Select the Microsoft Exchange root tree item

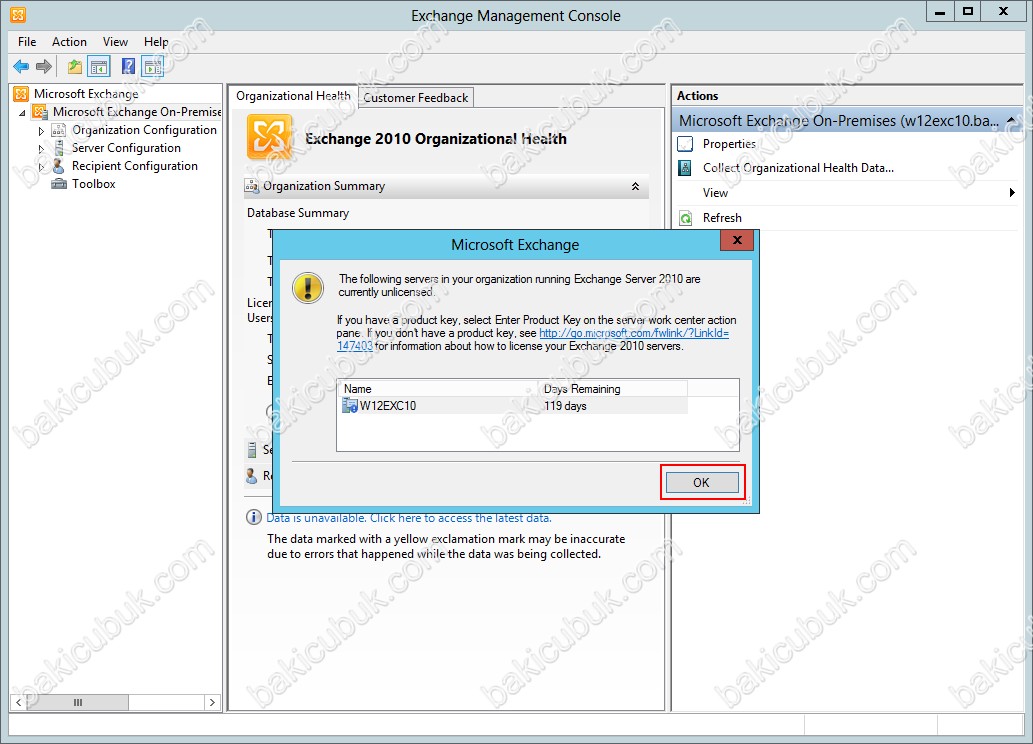tap(86, 94)
